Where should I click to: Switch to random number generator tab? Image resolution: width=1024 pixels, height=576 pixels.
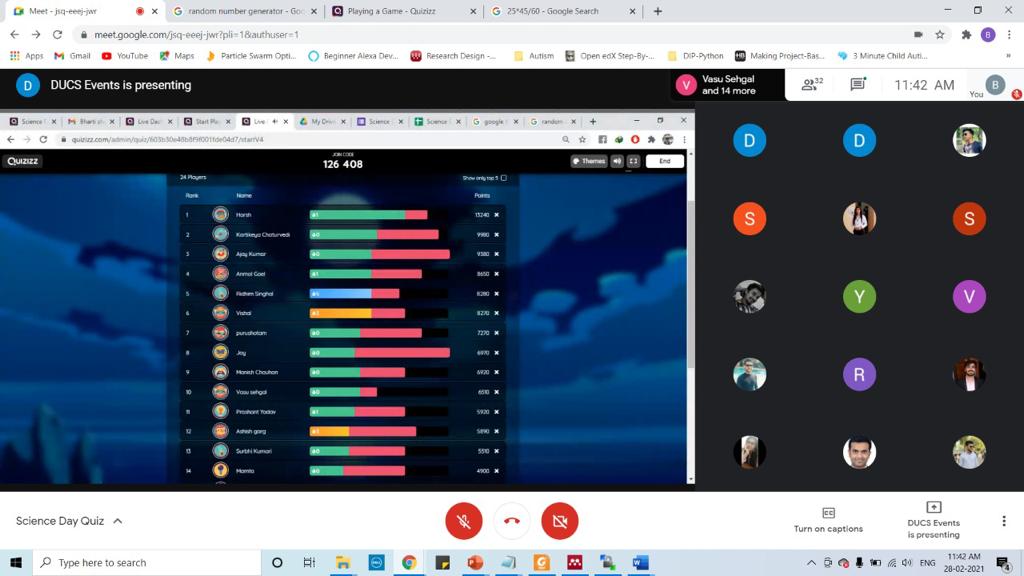(239, 11)
